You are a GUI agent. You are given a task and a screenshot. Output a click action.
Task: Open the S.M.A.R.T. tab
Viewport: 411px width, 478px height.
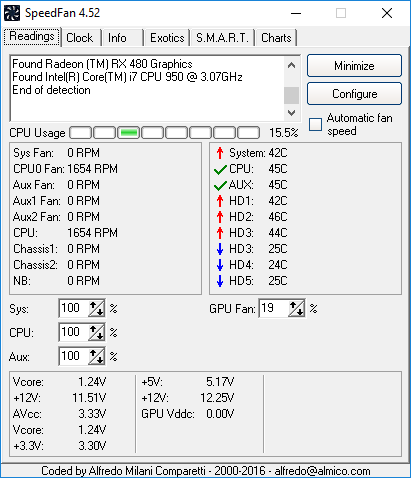point(222,38)
